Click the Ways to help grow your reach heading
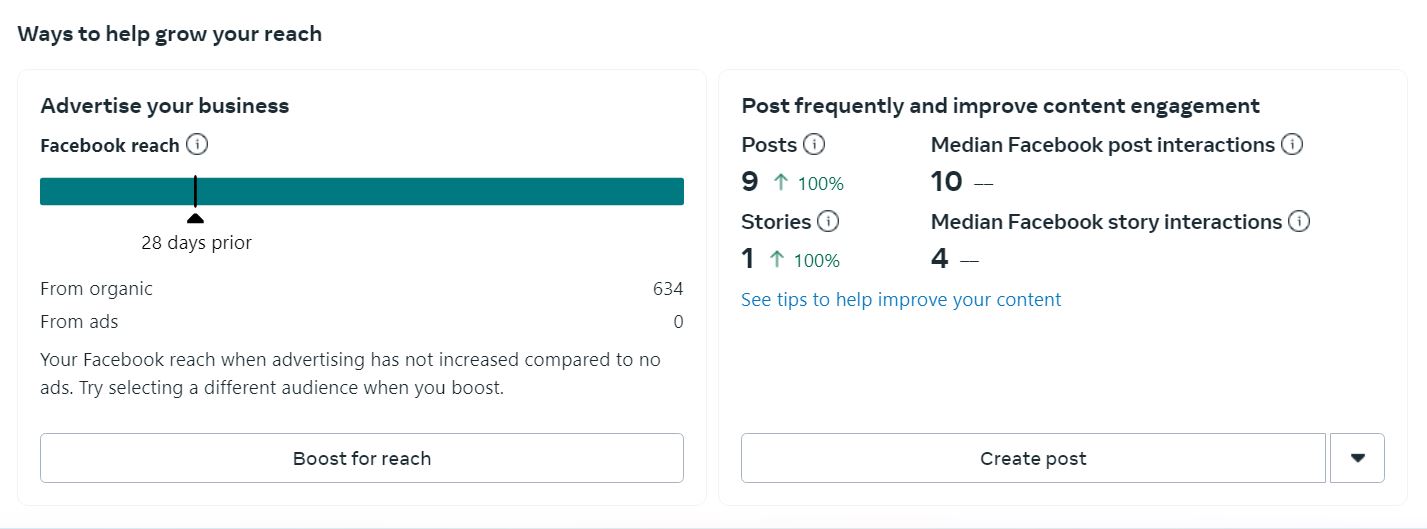1427x529 pixels. point(170,34)
